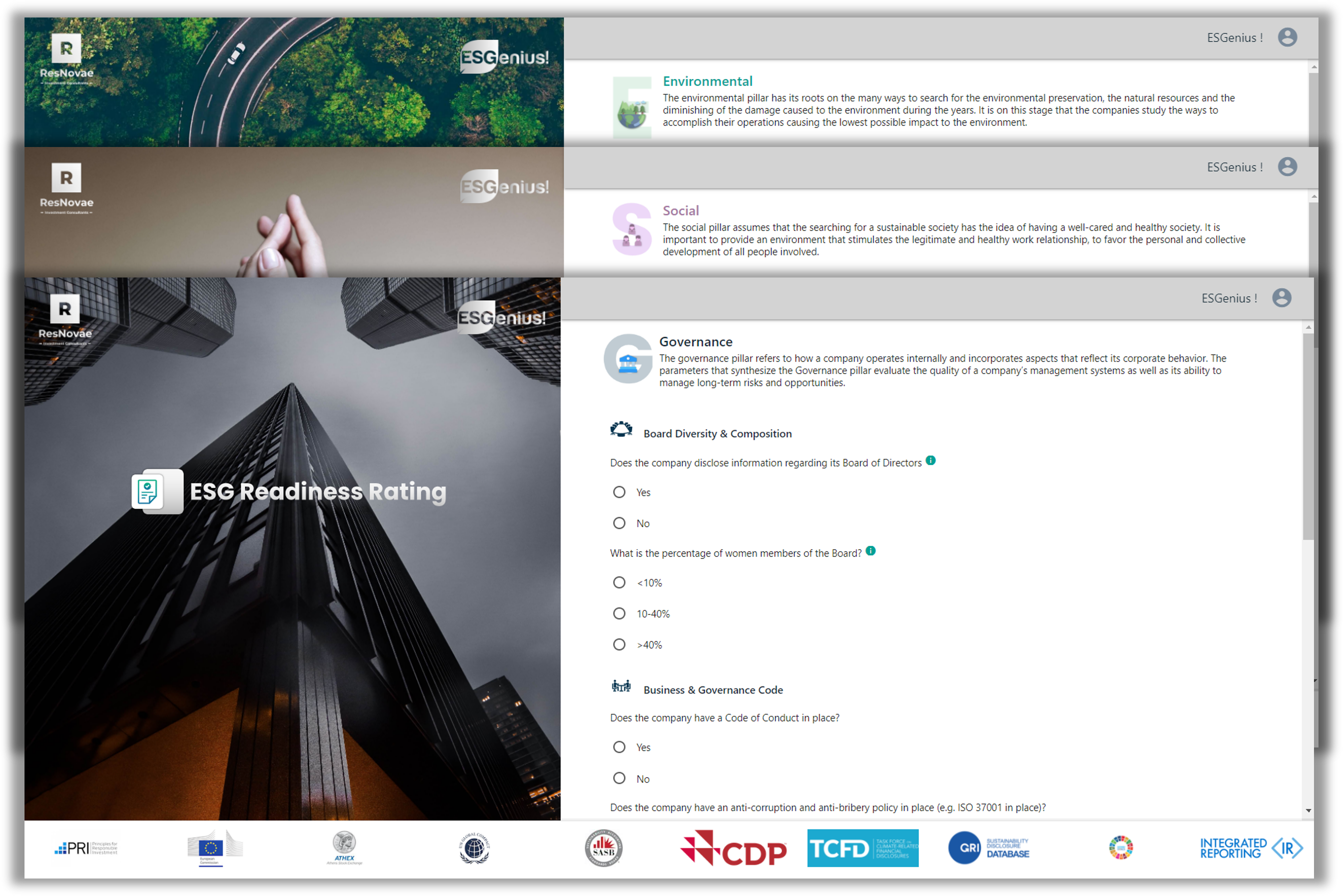Click the Governance section heading
Viewport: 1343px width, 896px height.
(x=696, y=341)
